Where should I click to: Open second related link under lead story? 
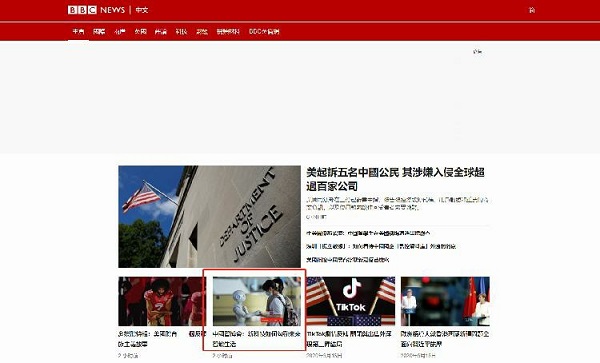(x=381, y=246)
